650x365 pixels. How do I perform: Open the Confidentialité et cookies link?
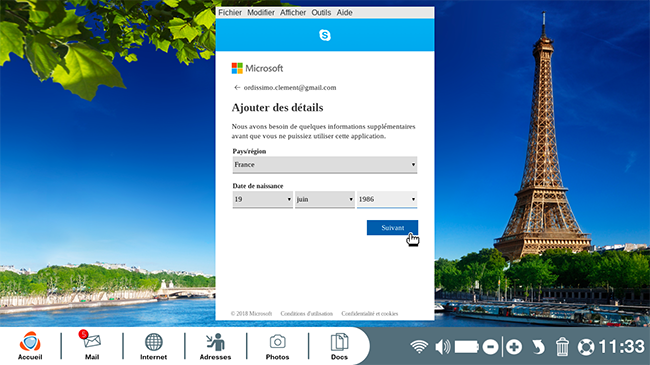369,314
